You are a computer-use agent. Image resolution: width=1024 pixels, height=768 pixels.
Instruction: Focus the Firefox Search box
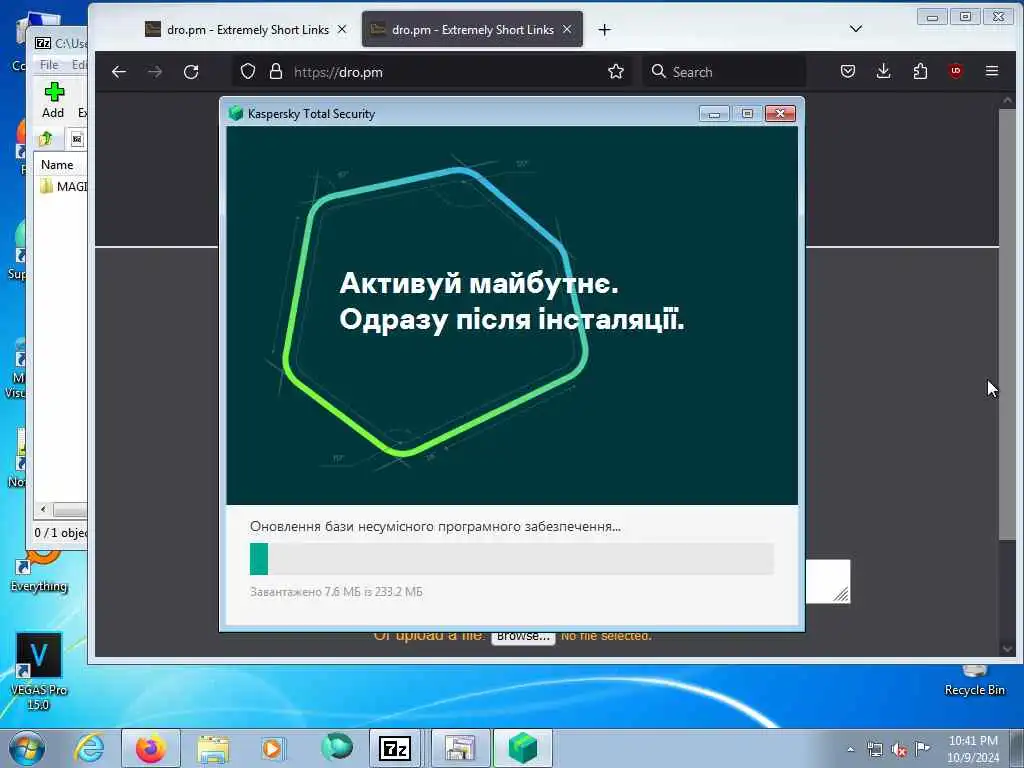[x=725, y=72]
